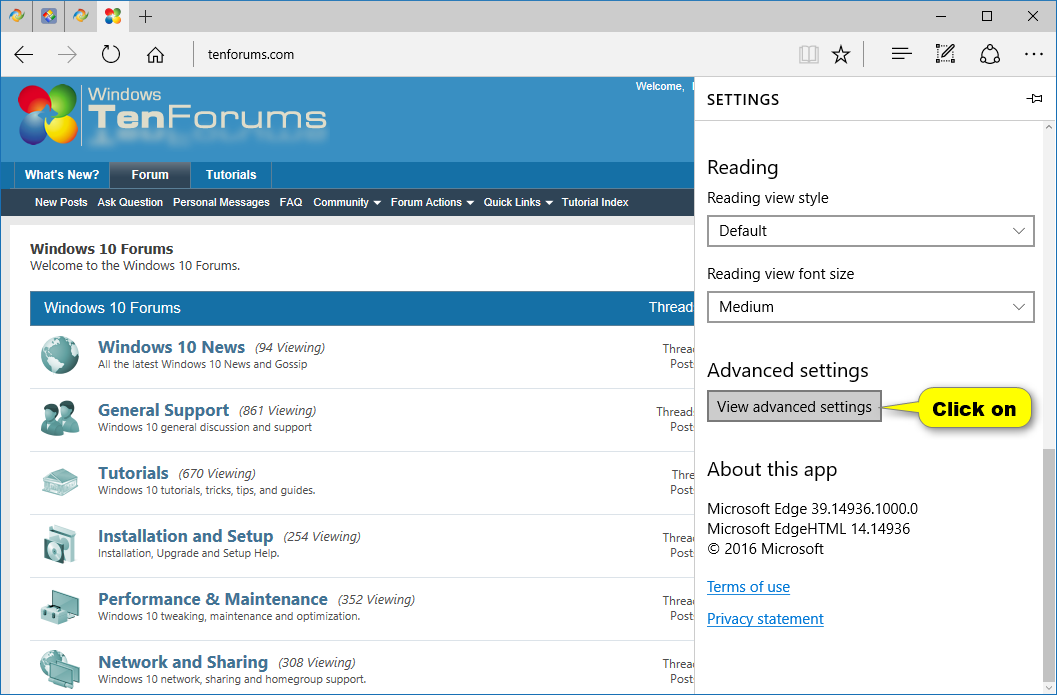Switch to the first browser tab
Image resolution: width=1057 pixels, height=695 pixels.
[x=17, y=16]
